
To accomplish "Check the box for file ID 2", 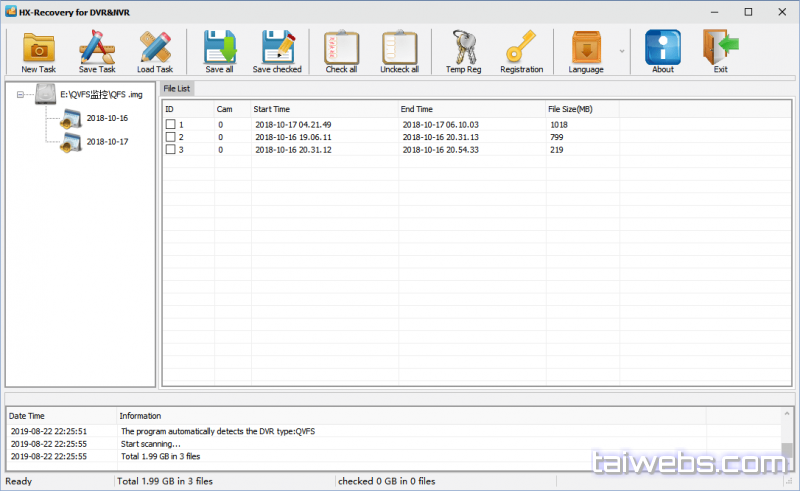I will click(x=170, y=137).
